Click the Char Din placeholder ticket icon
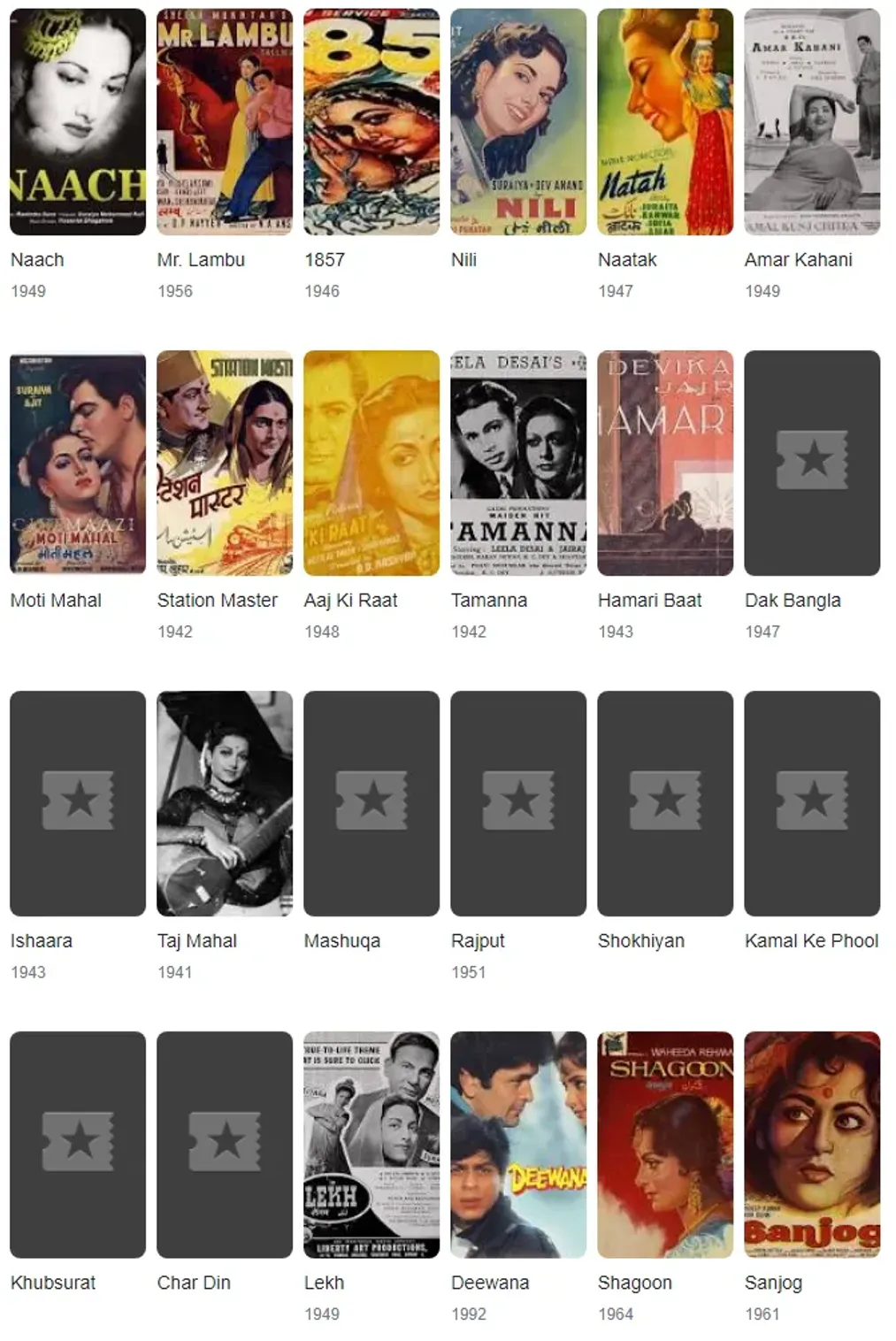This screenshot has height=1341, width=896. (x=225, y=1141)
